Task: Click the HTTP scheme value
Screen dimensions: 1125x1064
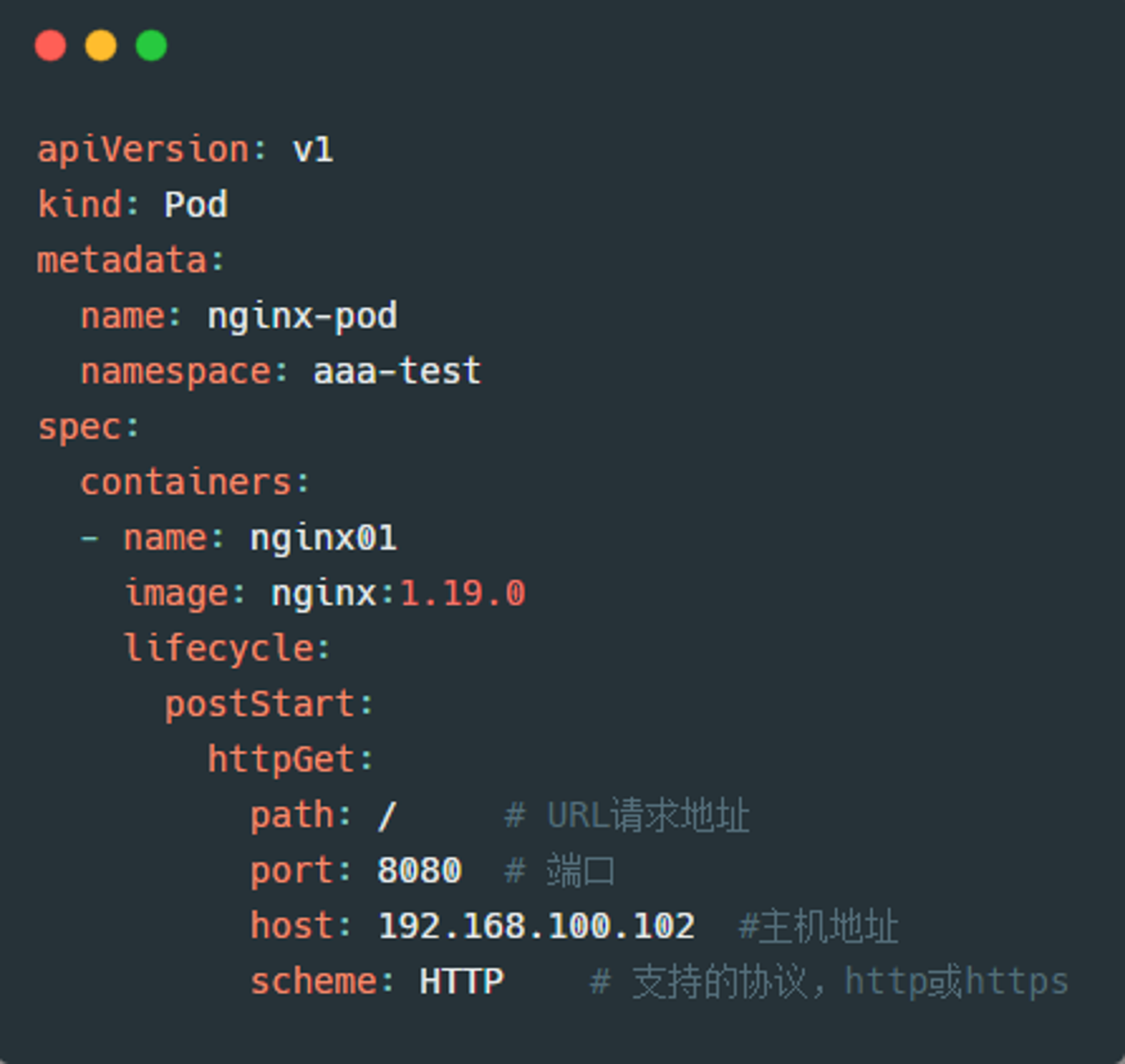Action: click(461, 982)
